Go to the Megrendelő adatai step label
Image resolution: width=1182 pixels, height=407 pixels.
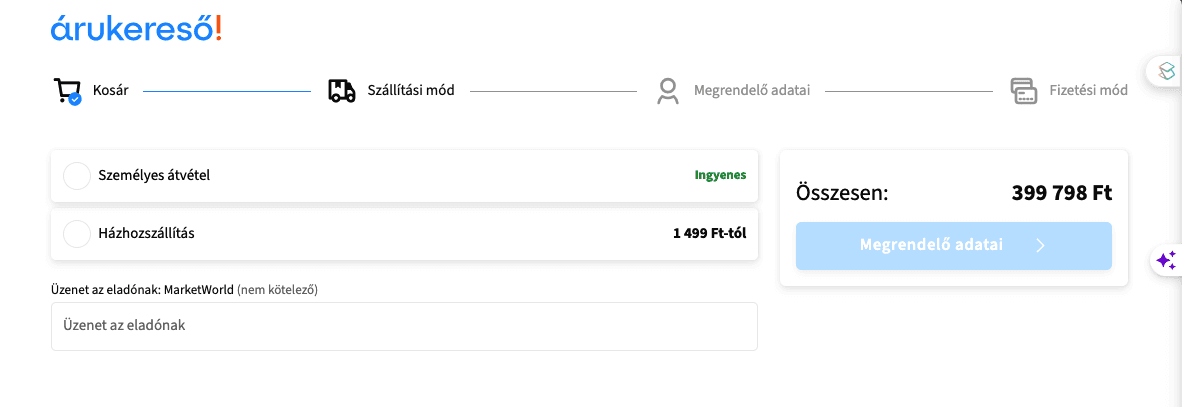(752, 90)
